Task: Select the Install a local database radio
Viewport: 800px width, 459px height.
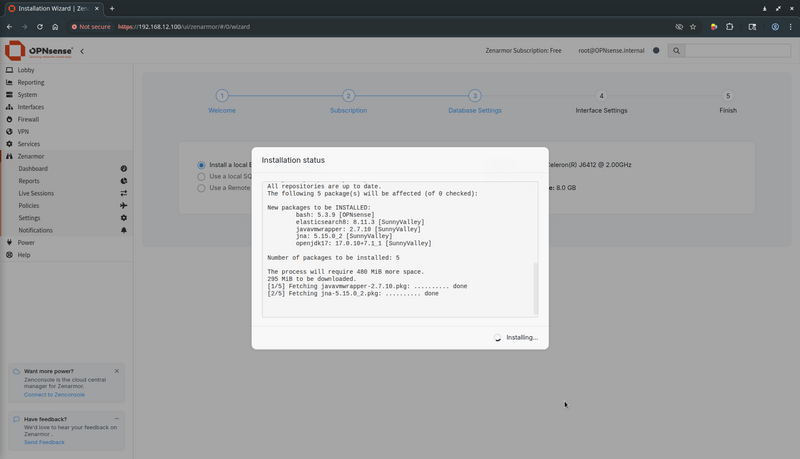Action: click(x=201, y=165)
